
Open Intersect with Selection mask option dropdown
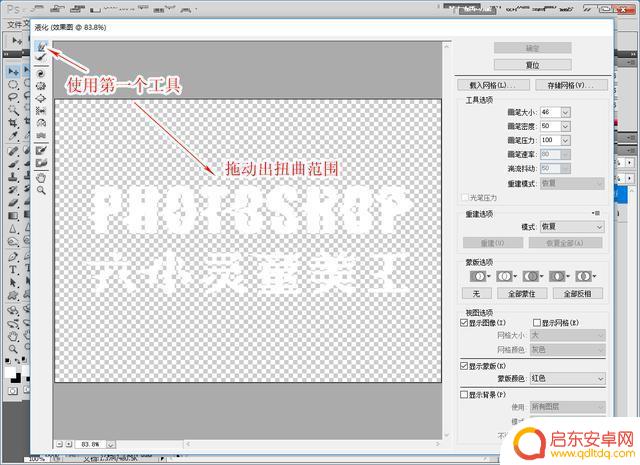(559, 276)
